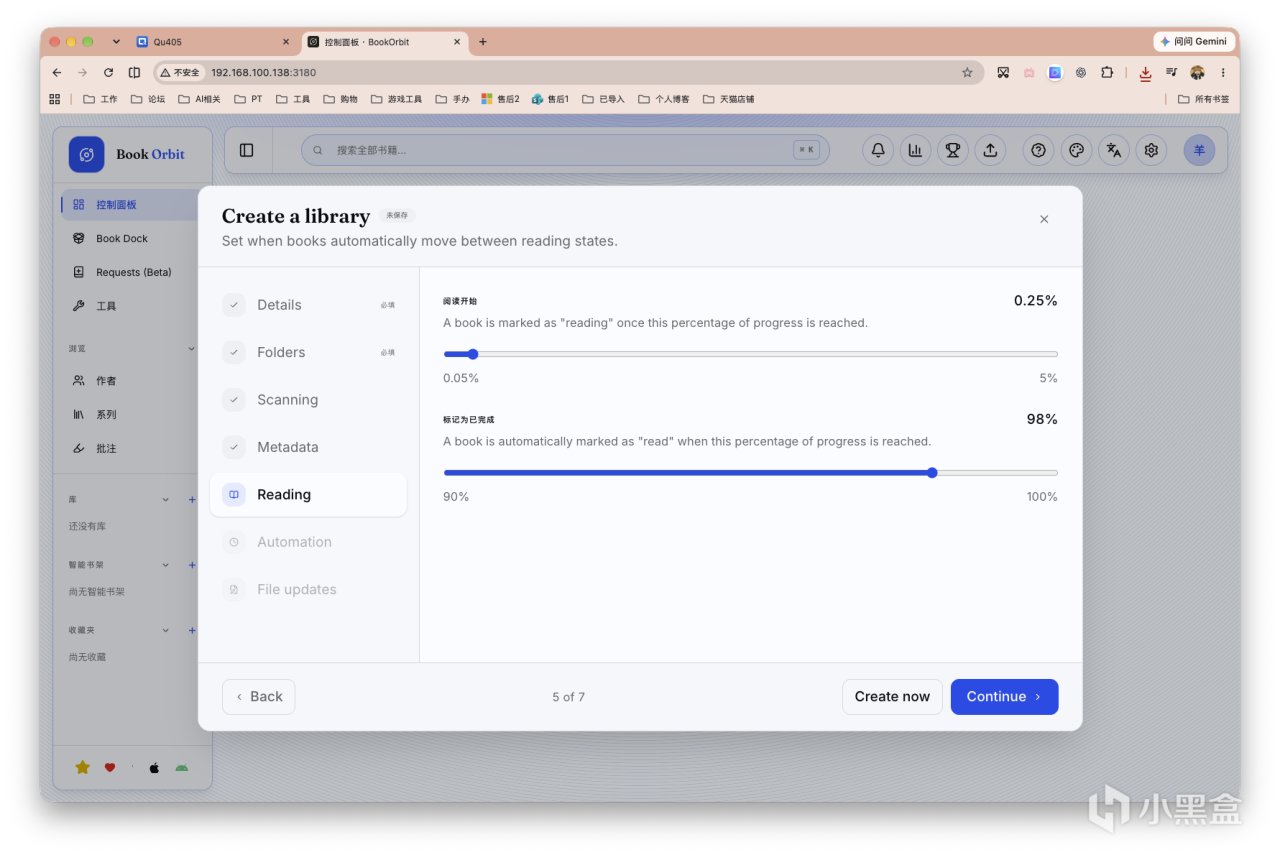The image size is (1280, 855).
Task: Click the 搜索全部书籍 search field
Action: 565,150
